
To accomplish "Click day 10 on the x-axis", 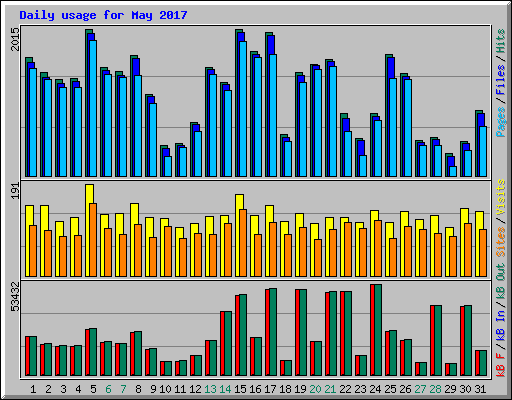I will pos(165,389).
